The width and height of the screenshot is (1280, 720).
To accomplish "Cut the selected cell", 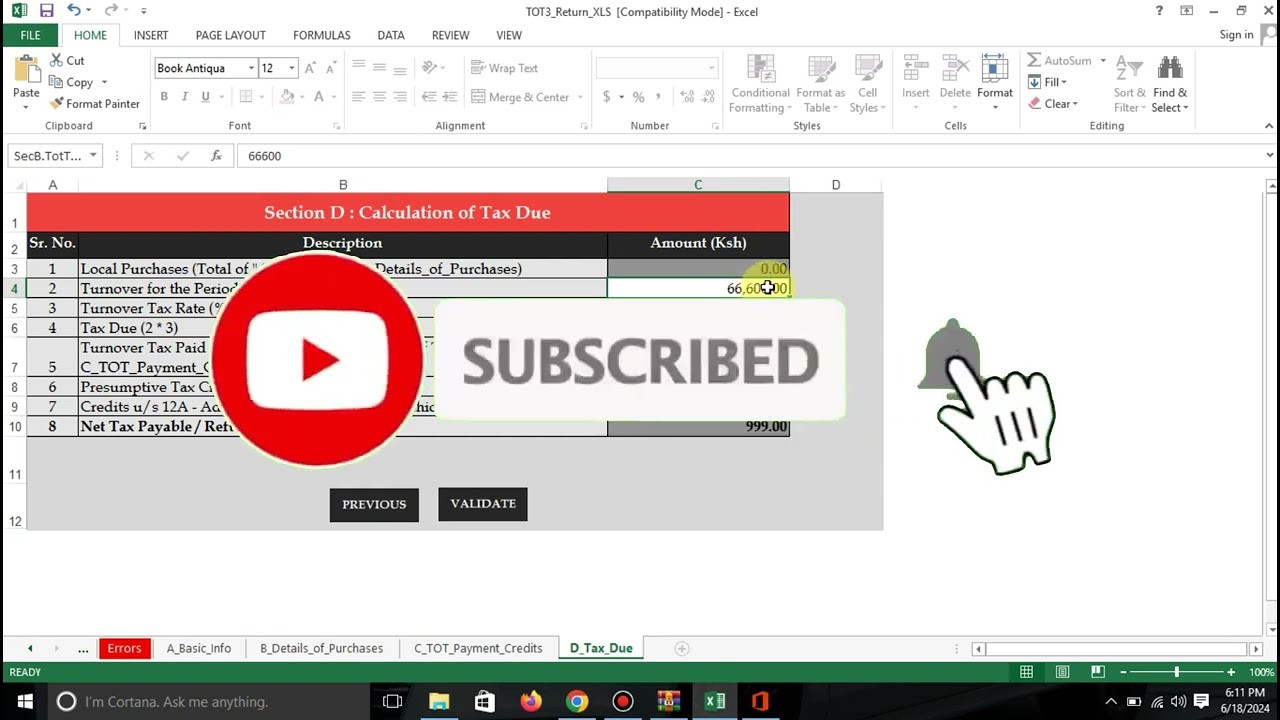I will (67, 61).
